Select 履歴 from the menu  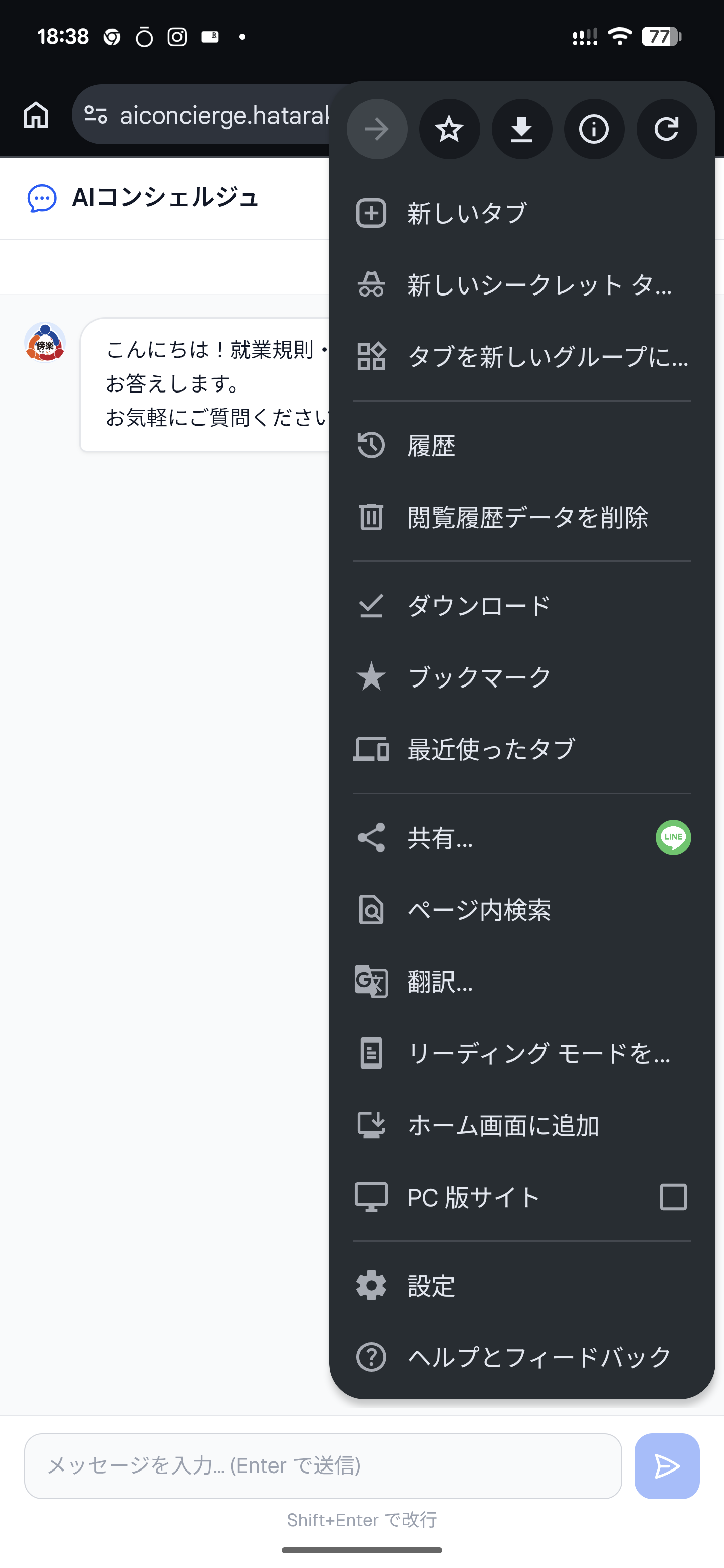[430, 445]
